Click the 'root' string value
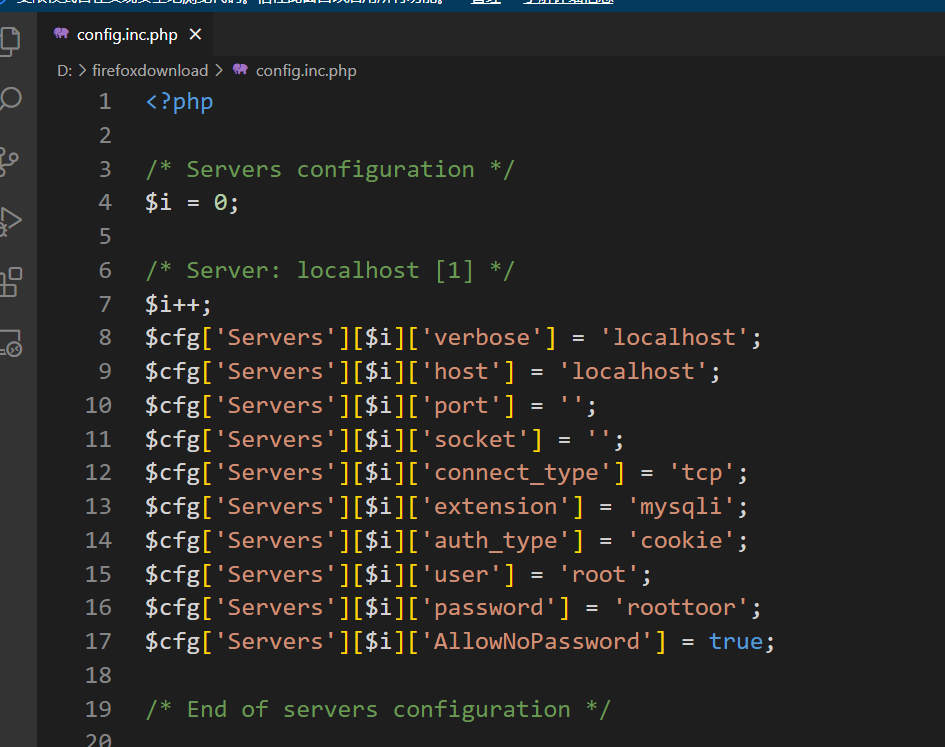 pos(598,574)
